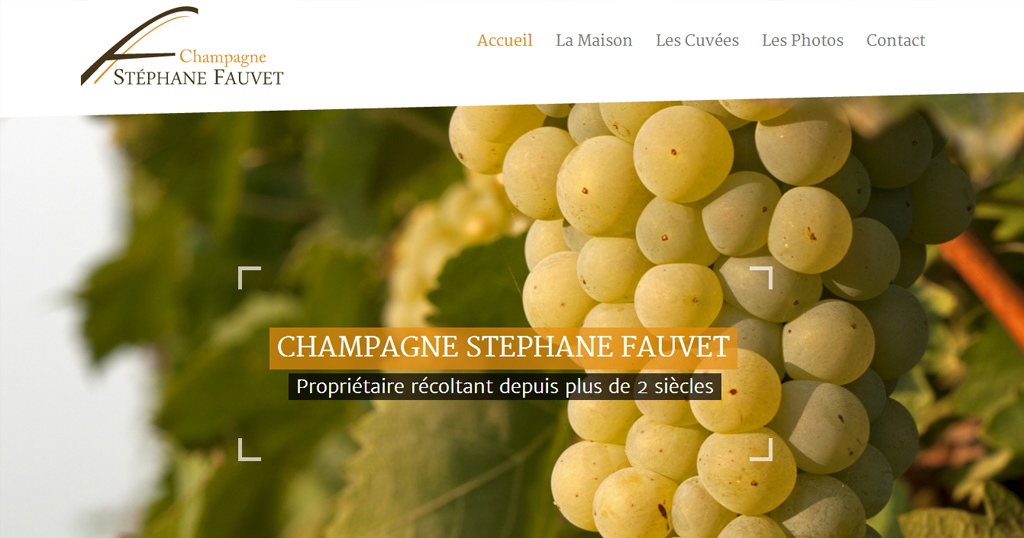Click the lower-left corner bracket of caption frame
The width and height of the screenshot is (1024, 538).
pyautogui.click(x=249, y=450)
